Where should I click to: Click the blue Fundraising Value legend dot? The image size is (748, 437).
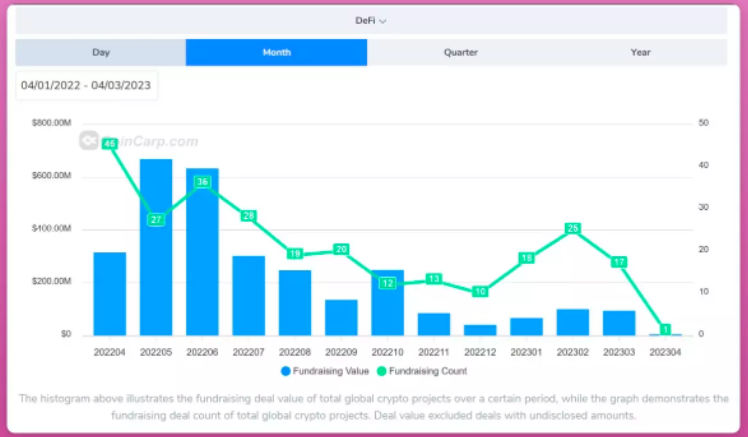pos(286,370)
